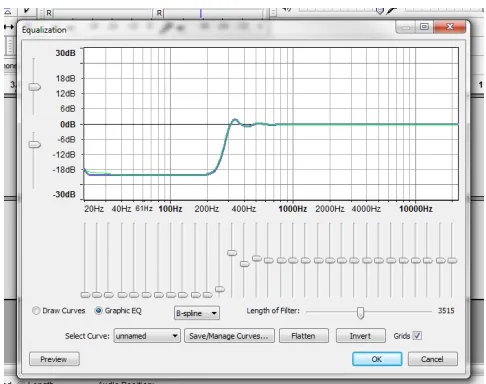
Task: Click the 10000Hz frequency label
Action: pos(416,209)
